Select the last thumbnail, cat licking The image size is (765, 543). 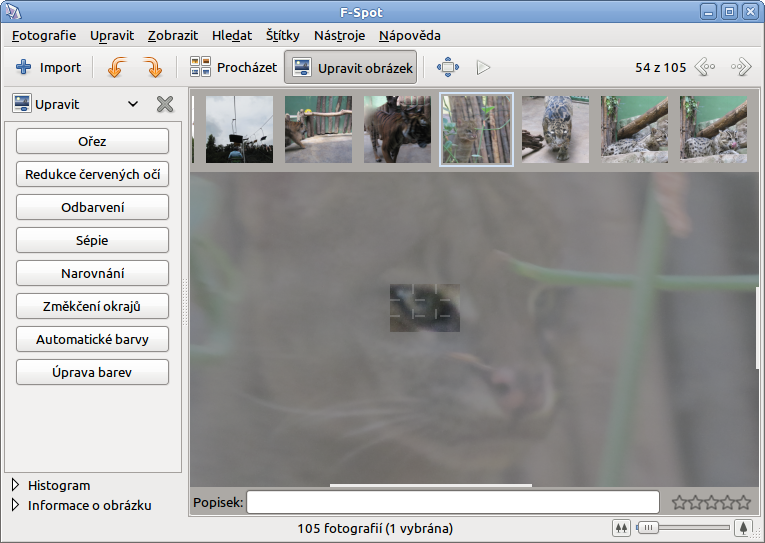tap(713, 129)
